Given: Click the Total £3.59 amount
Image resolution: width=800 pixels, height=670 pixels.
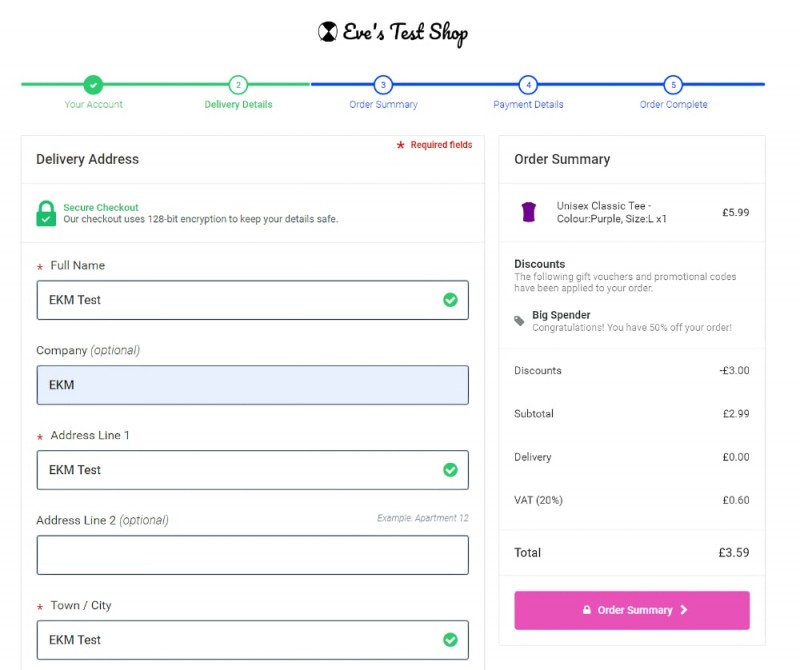Looking at the screenshot, I should [736, 553].
